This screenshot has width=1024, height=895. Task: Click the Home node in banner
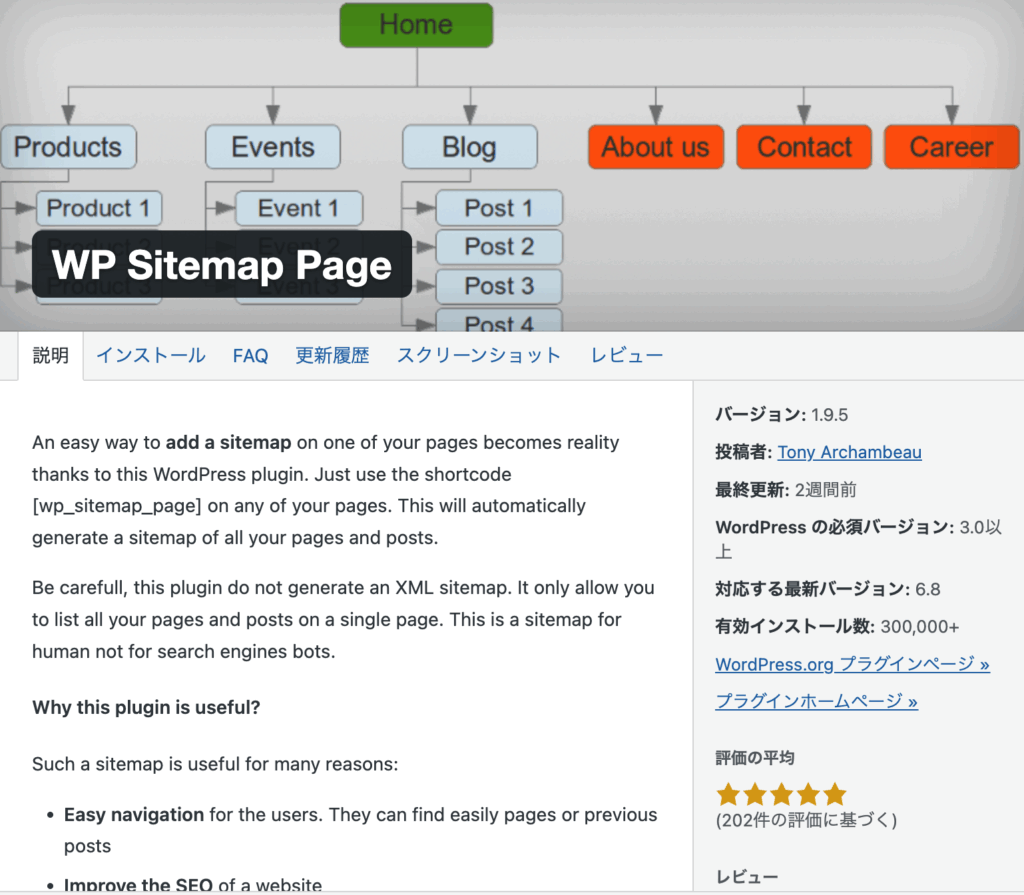click(x=417, y=25)
